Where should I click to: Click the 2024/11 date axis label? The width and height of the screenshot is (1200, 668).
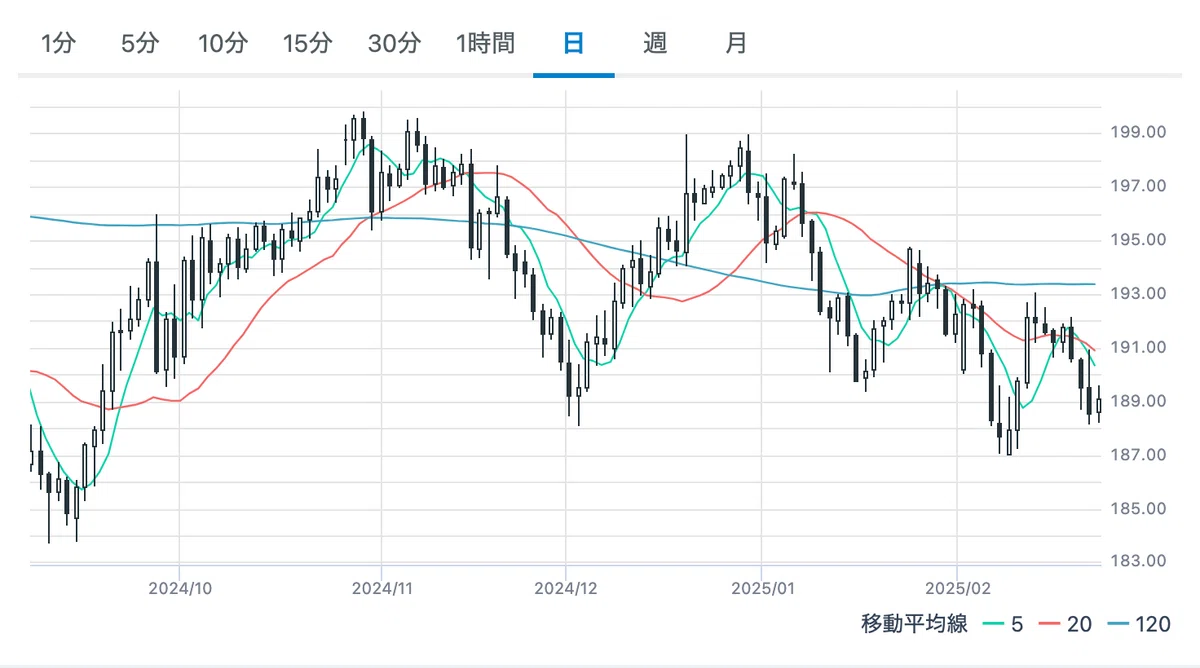point(382,589)
